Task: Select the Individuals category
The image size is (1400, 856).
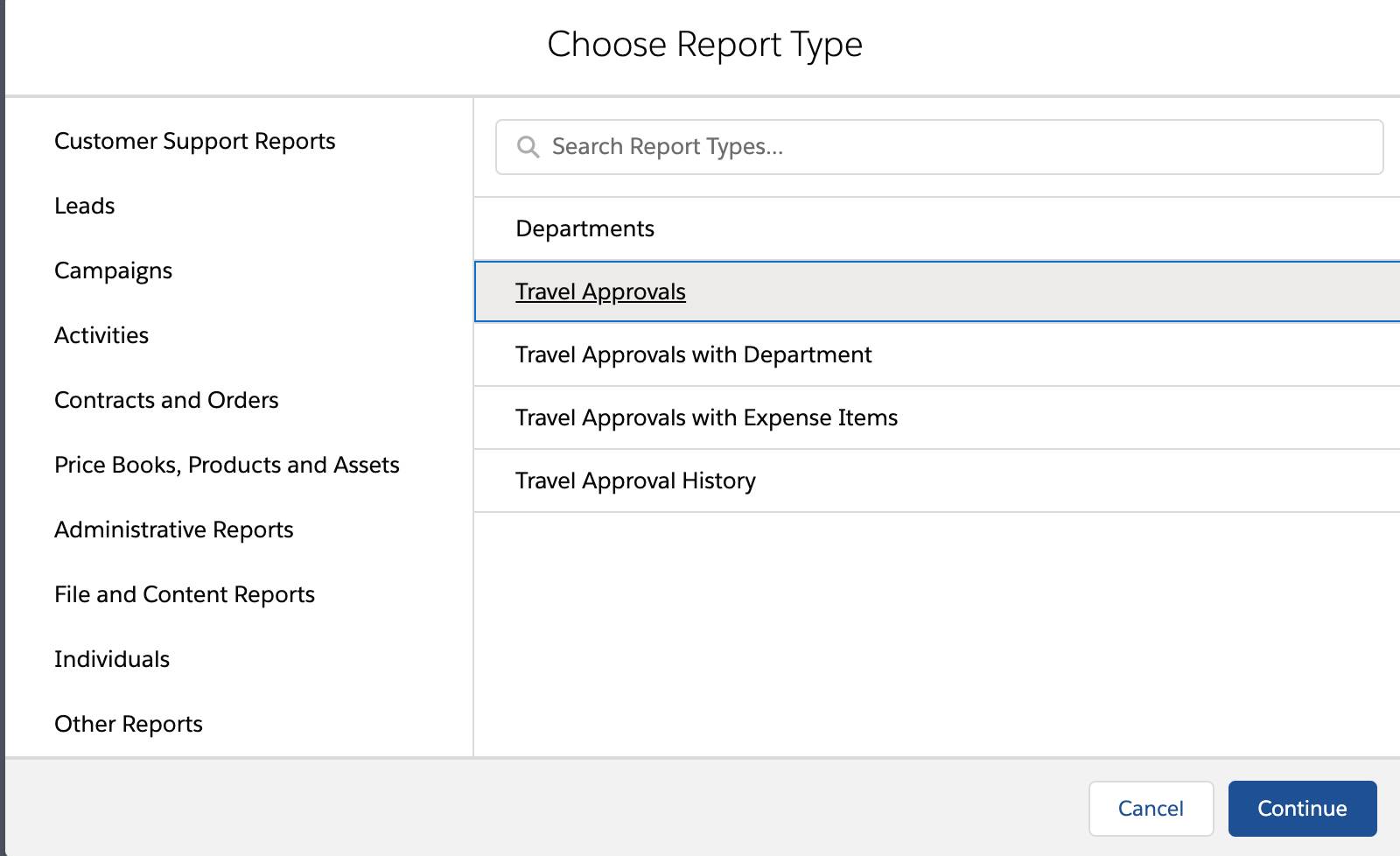Action: (111, 659)
